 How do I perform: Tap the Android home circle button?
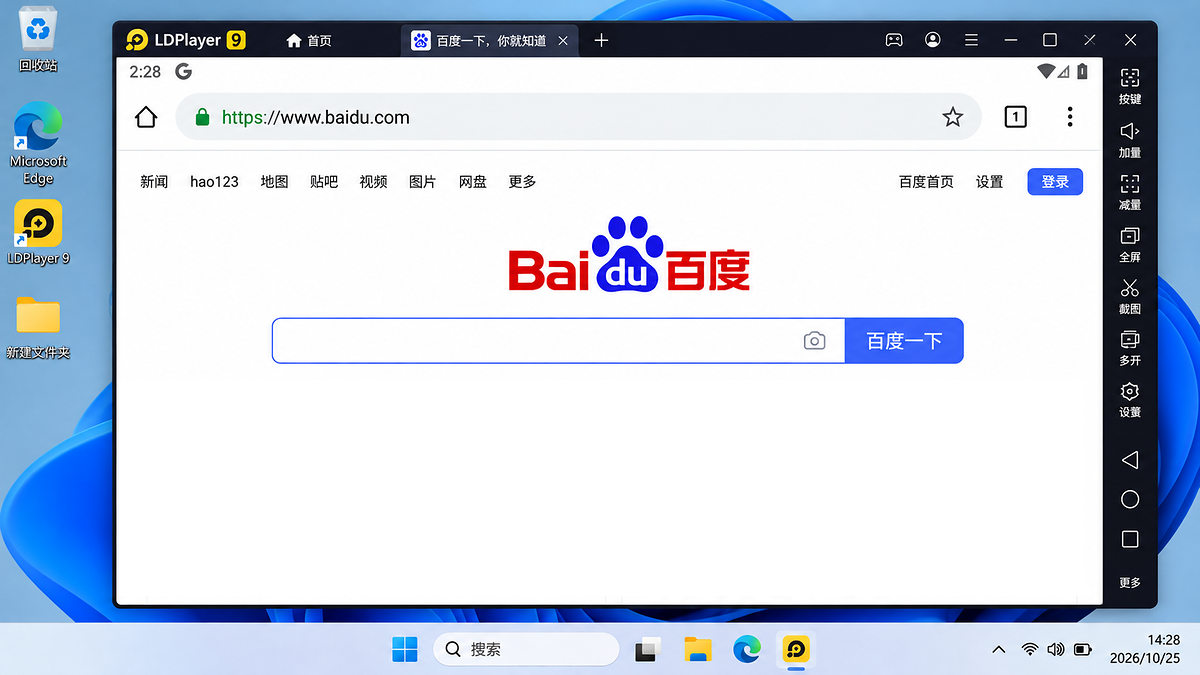[1130, 499]
